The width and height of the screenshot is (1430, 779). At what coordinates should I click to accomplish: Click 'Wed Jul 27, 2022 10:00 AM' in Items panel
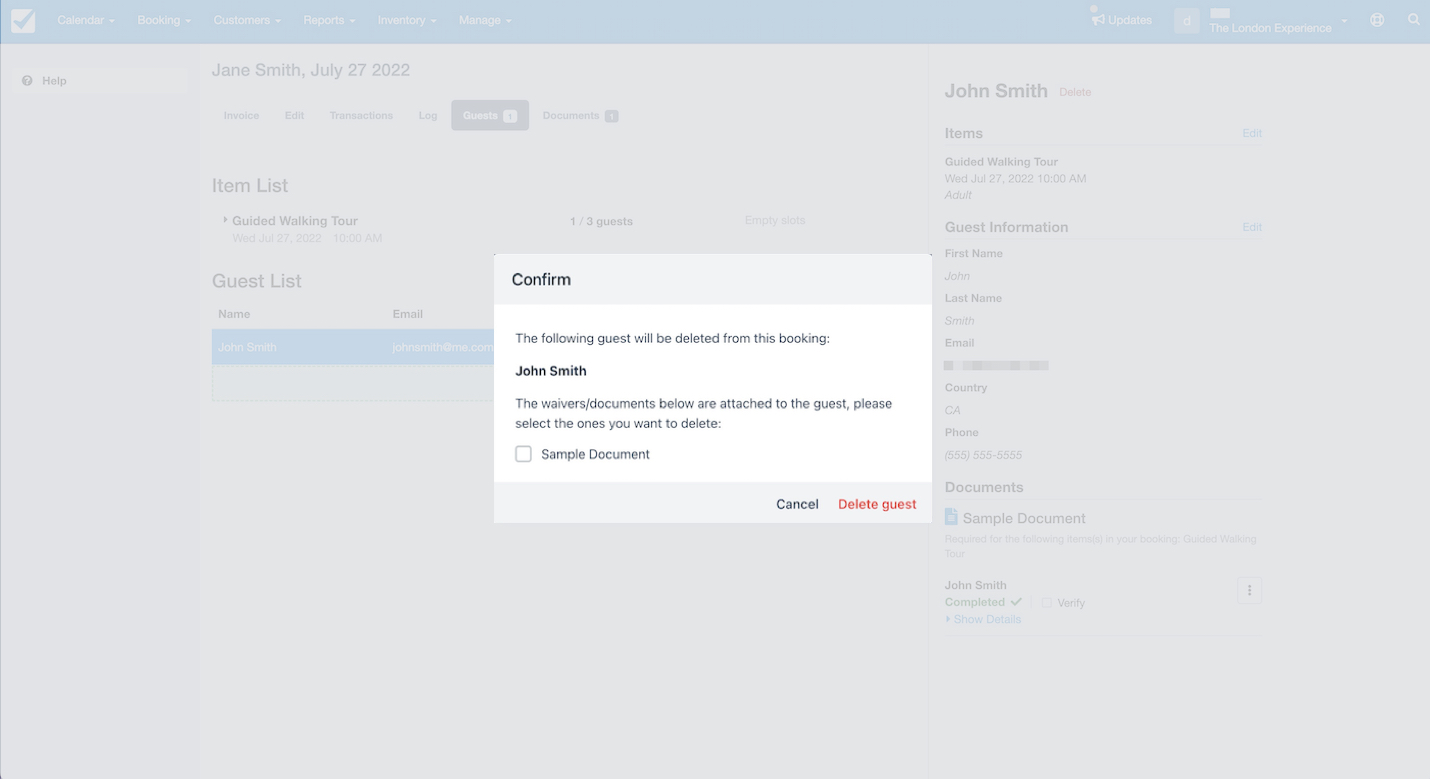pyautogui.click(x=1015, y=179)
